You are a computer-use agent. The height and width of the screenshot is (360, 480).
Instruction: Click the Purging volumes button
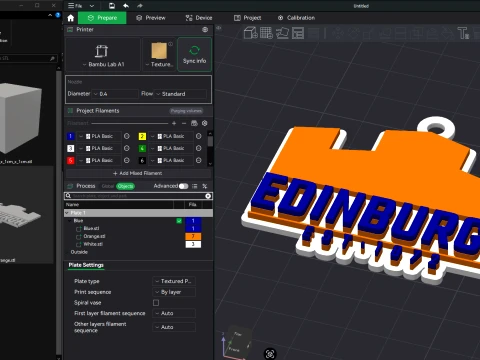(186, 111)
